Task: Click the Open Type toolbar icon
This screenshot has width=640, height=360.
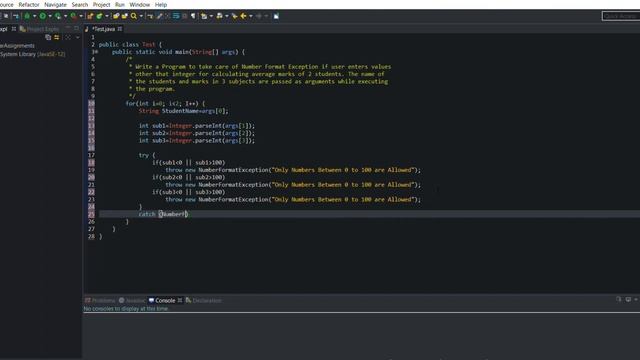Action: pyautogui.click(x=116, y=16)
